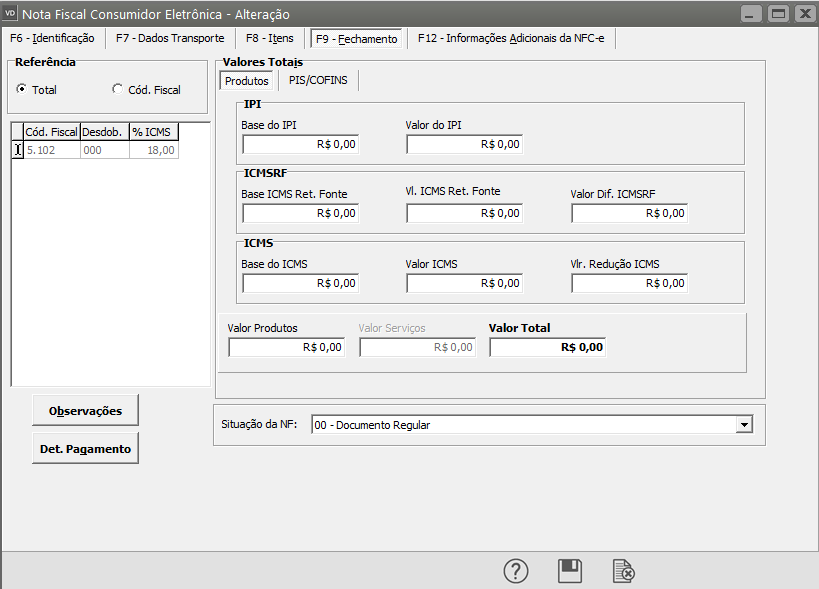Switch to the PIS/COFINS sub-tab
Image resolution: width=819 pixels, height=589 pixels.
pos(318,80)
